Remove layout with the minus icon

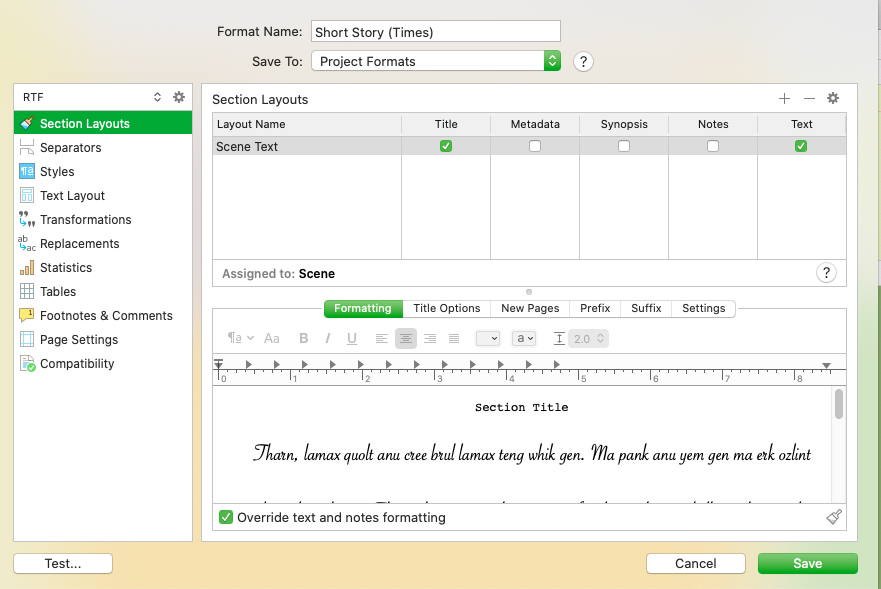click(809, 98)
